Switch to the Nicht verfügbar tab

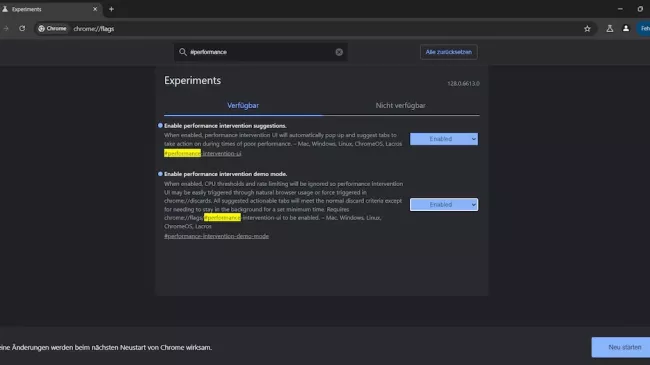[x=400, y=105]
